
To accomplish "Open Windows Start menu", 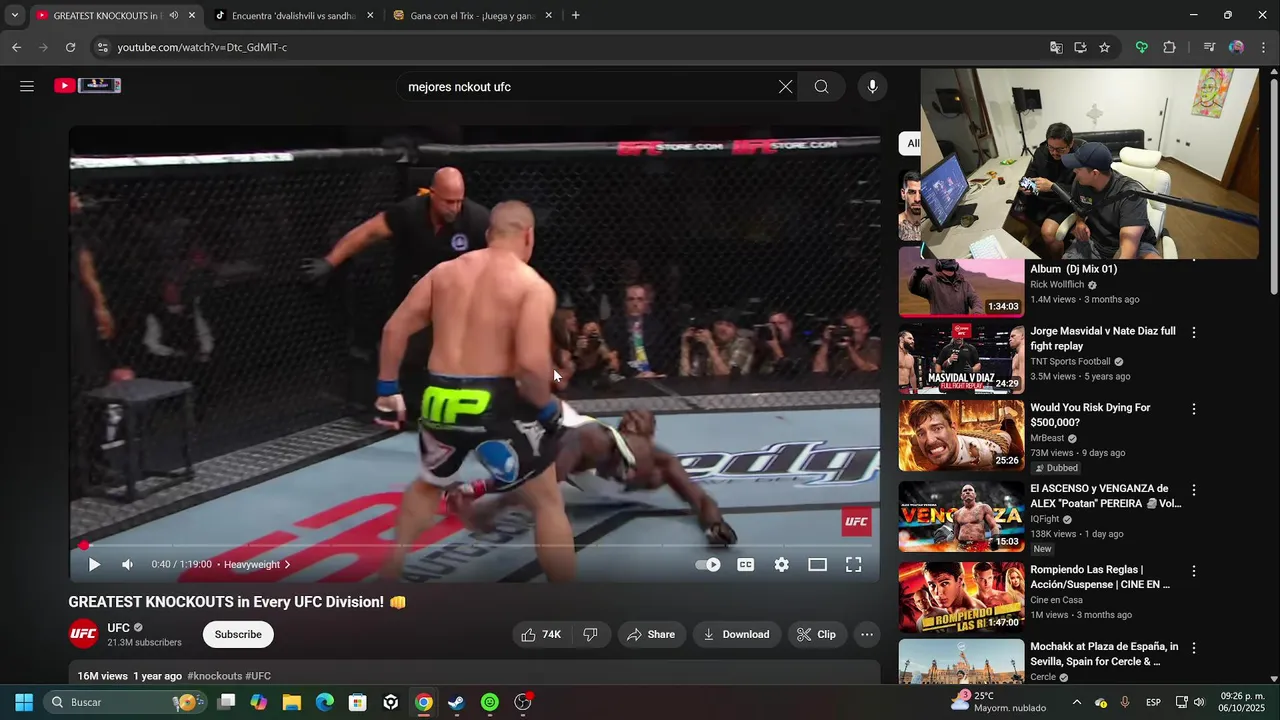I will (x=24, y=702).
